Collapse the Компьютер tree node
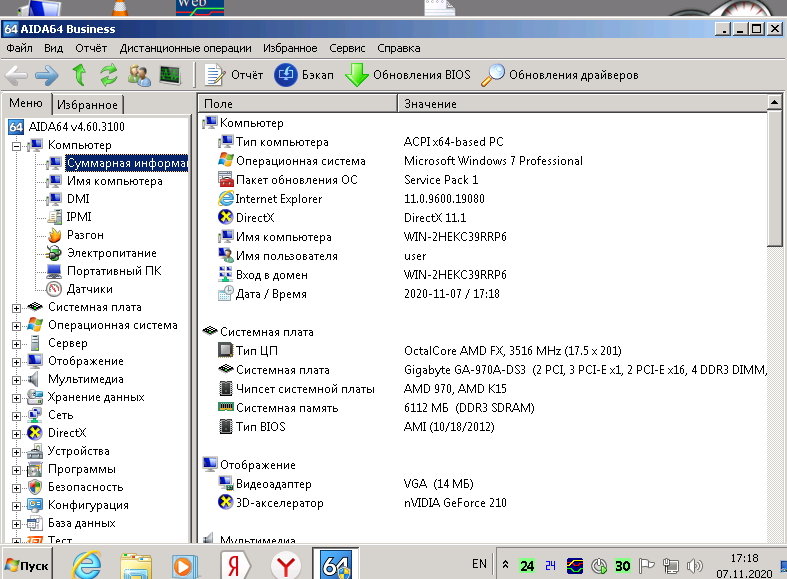The width and height of the screenshot is (787, 579). [x=17, y=146]
